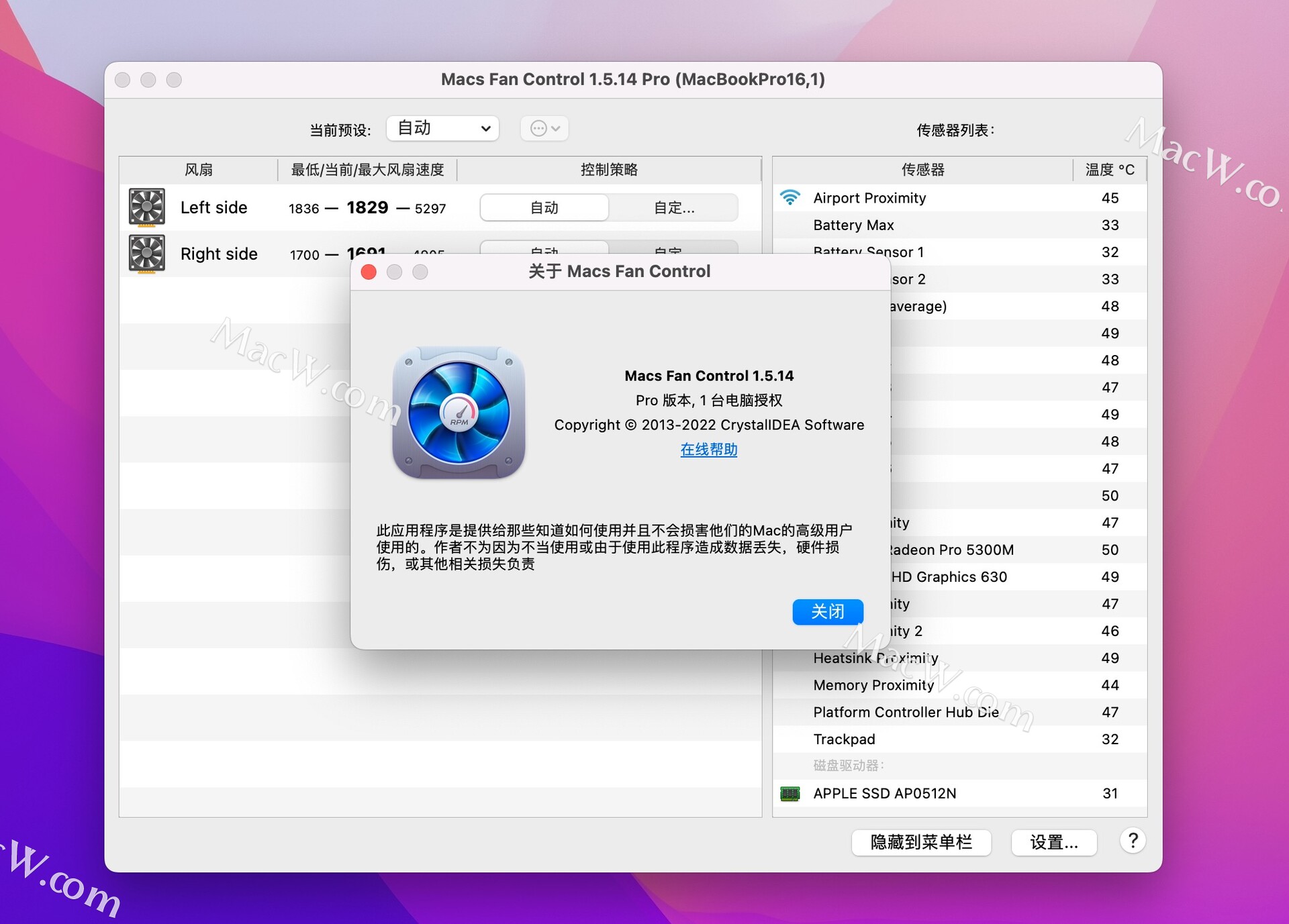Click the 最低/当前/最大风扇速度 column header
This screenshot has height=924, width=1289.
(368, 170)
